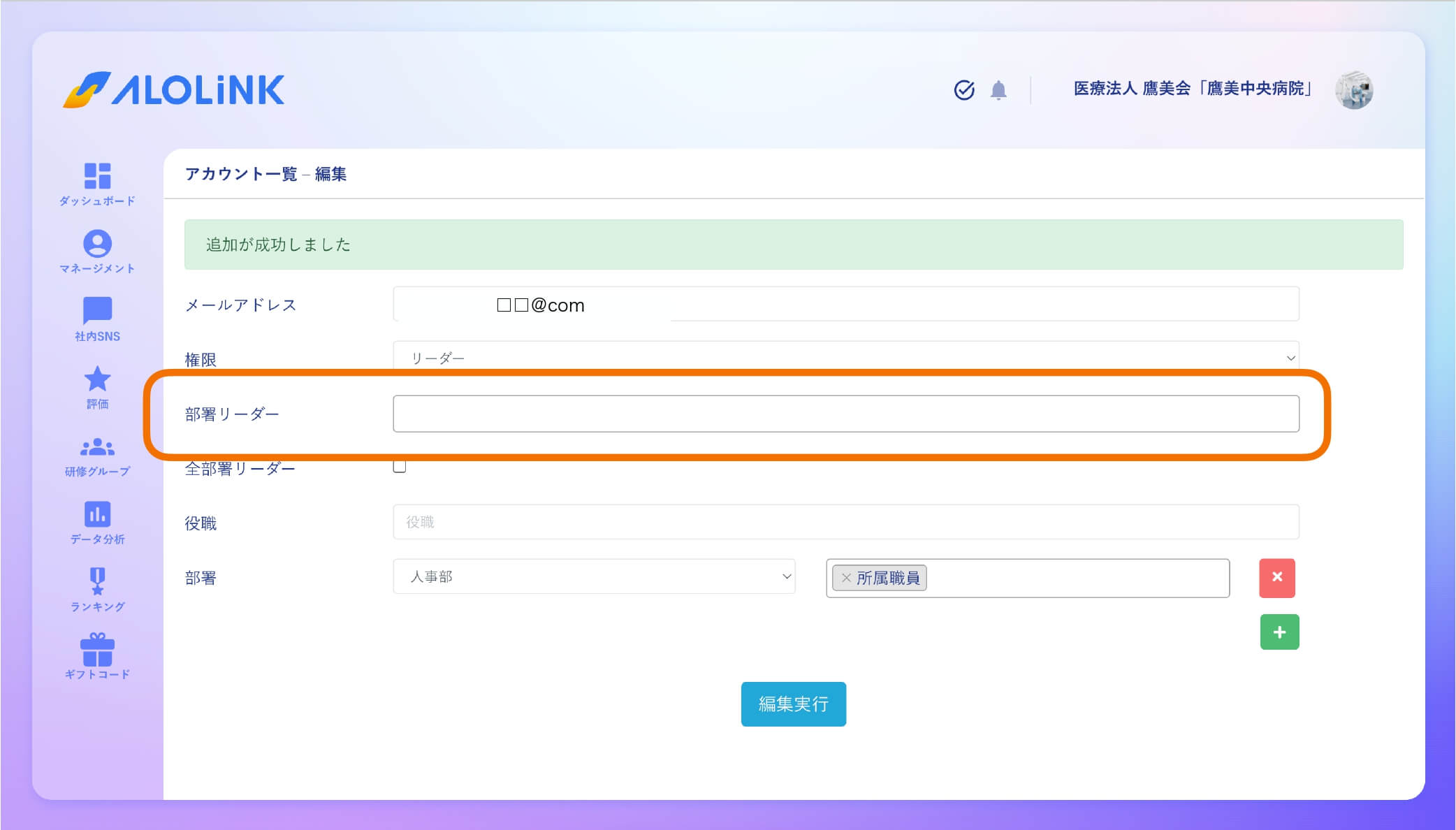This screenshot has height=830, width=1456.
Task: Open ランキング medal icon
Action: click(x=97, y=581)
